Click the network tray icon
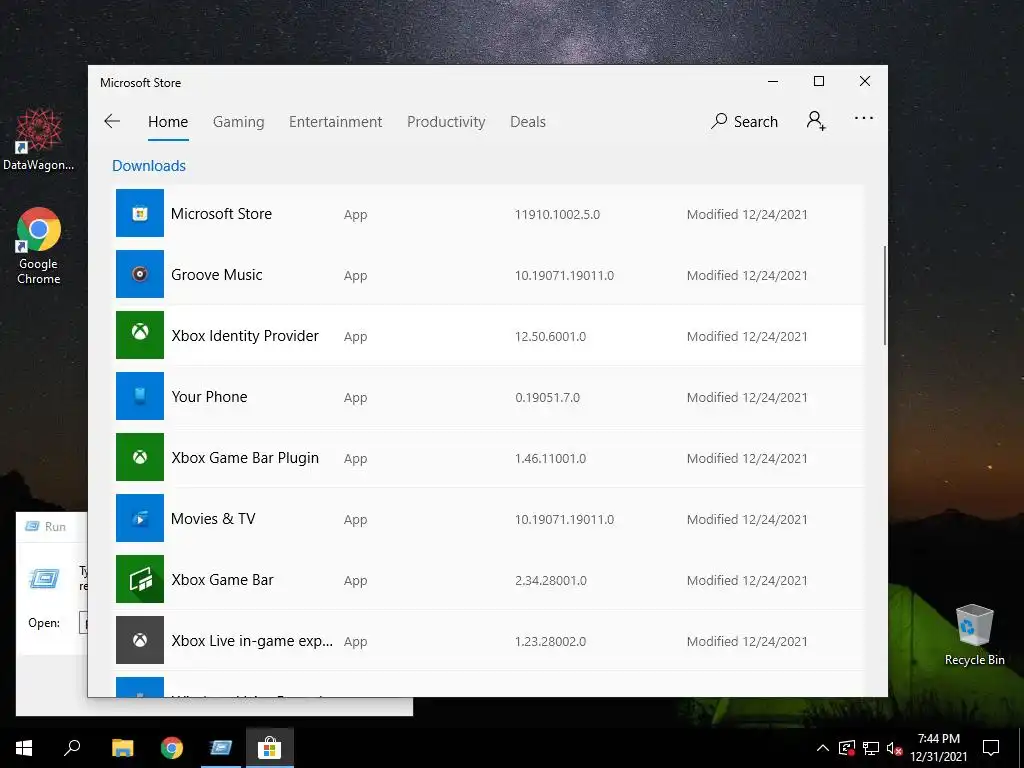Viewport: 1024px width, 768px height. pos(871,748)
